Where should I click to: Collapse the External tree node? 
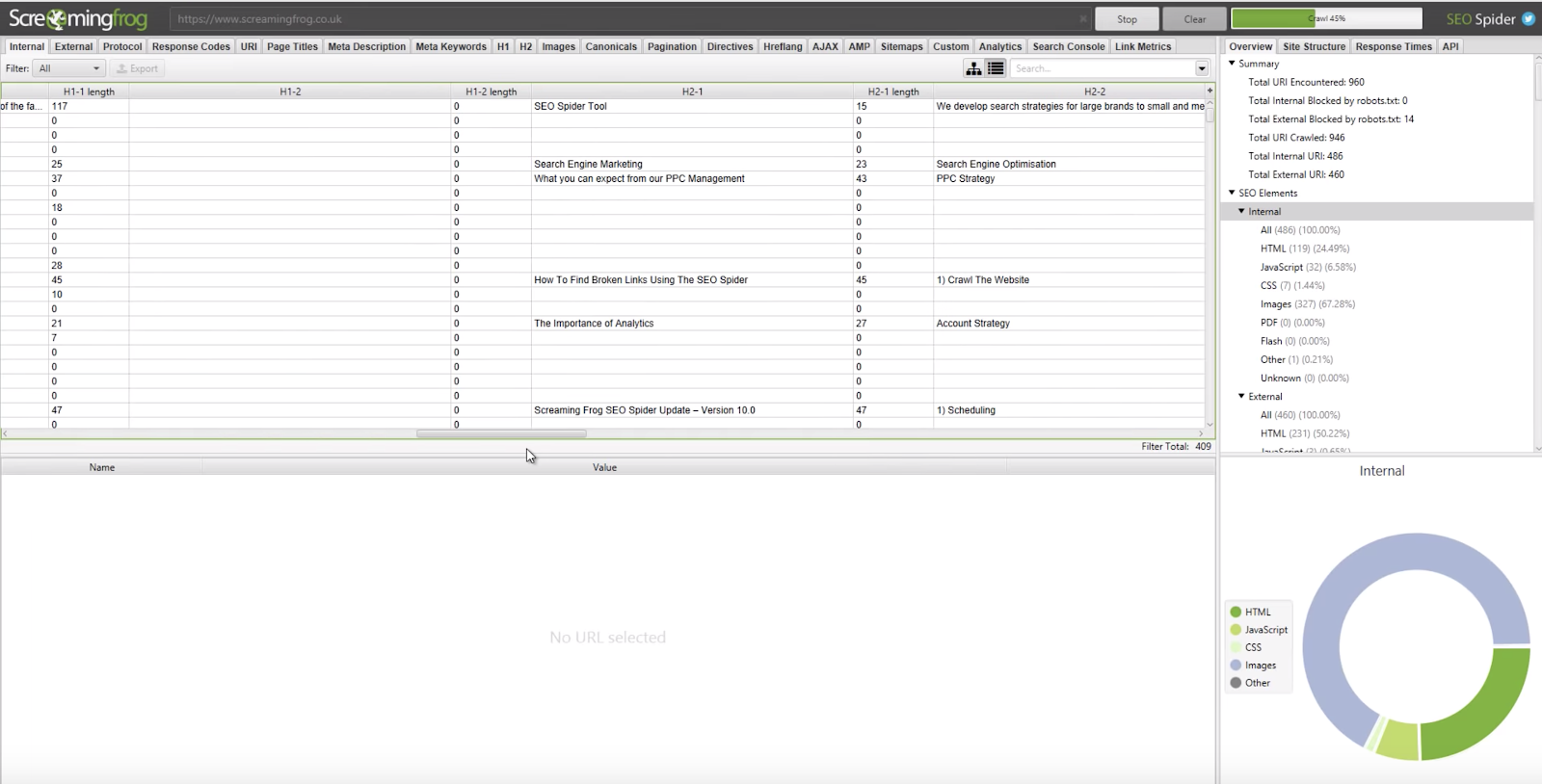1241,396
